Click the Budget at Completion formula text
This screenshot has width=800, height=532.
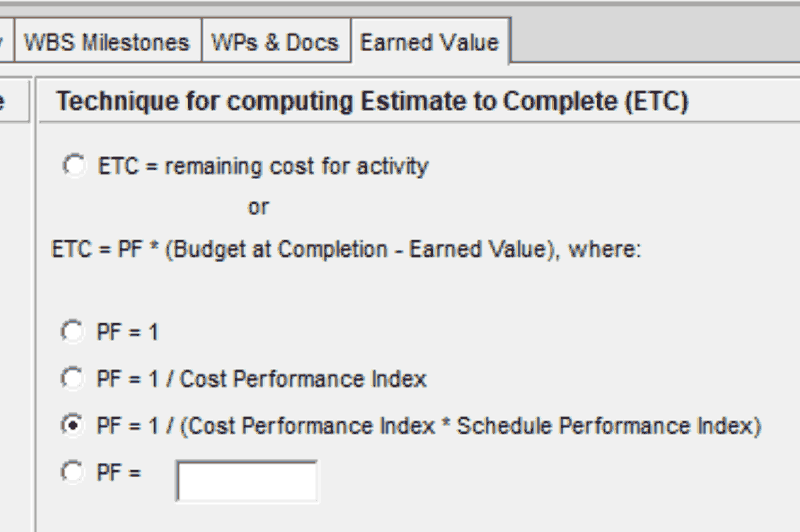pos(346,249)
